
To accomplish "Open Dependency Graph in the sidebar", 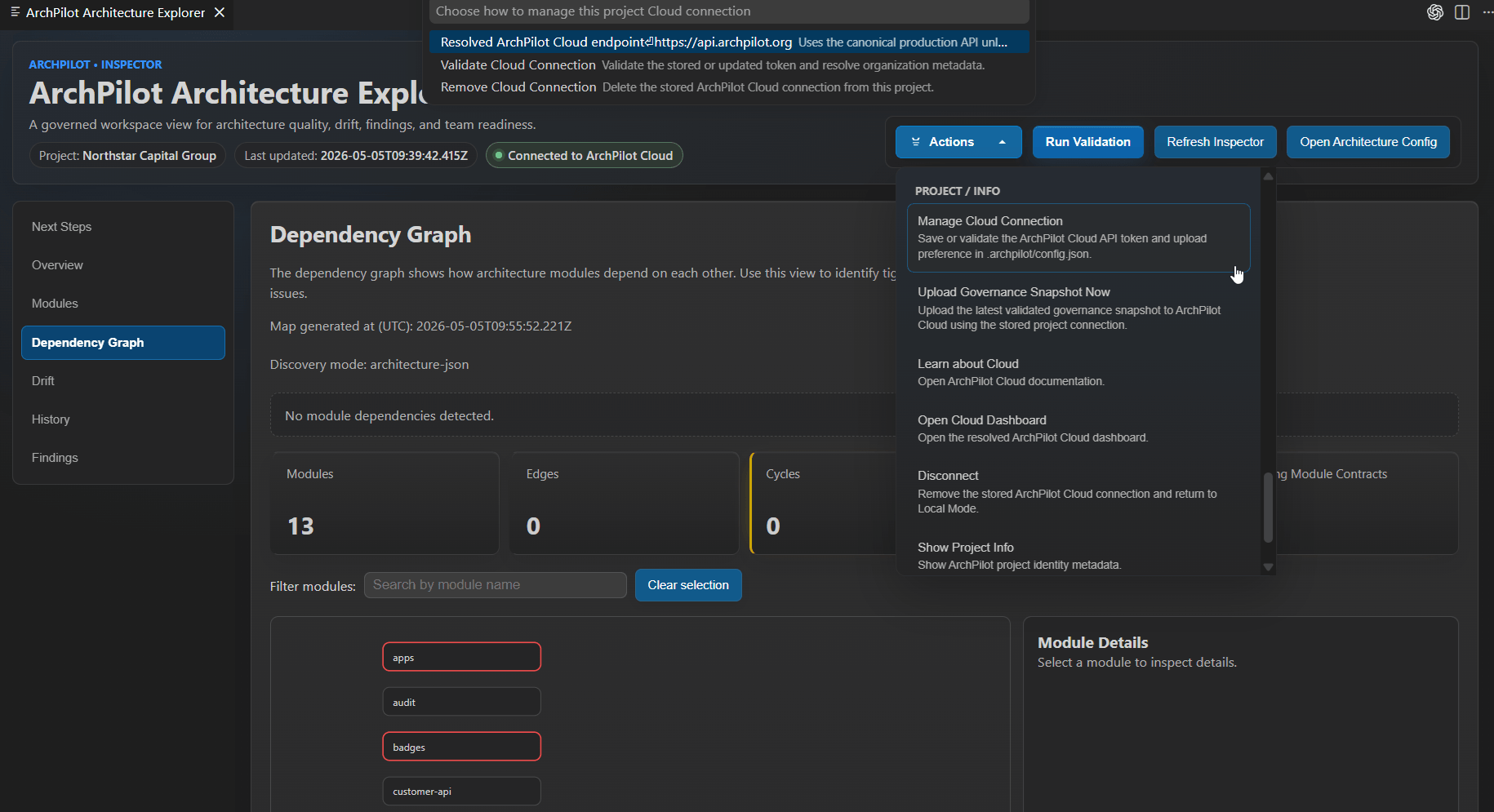I will tap(123, 343).
